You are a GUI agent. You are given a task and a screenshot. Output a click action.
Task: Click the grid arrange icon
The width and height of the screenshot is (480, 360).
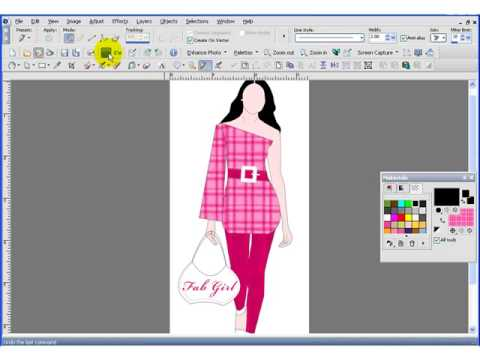click(368, 66)
